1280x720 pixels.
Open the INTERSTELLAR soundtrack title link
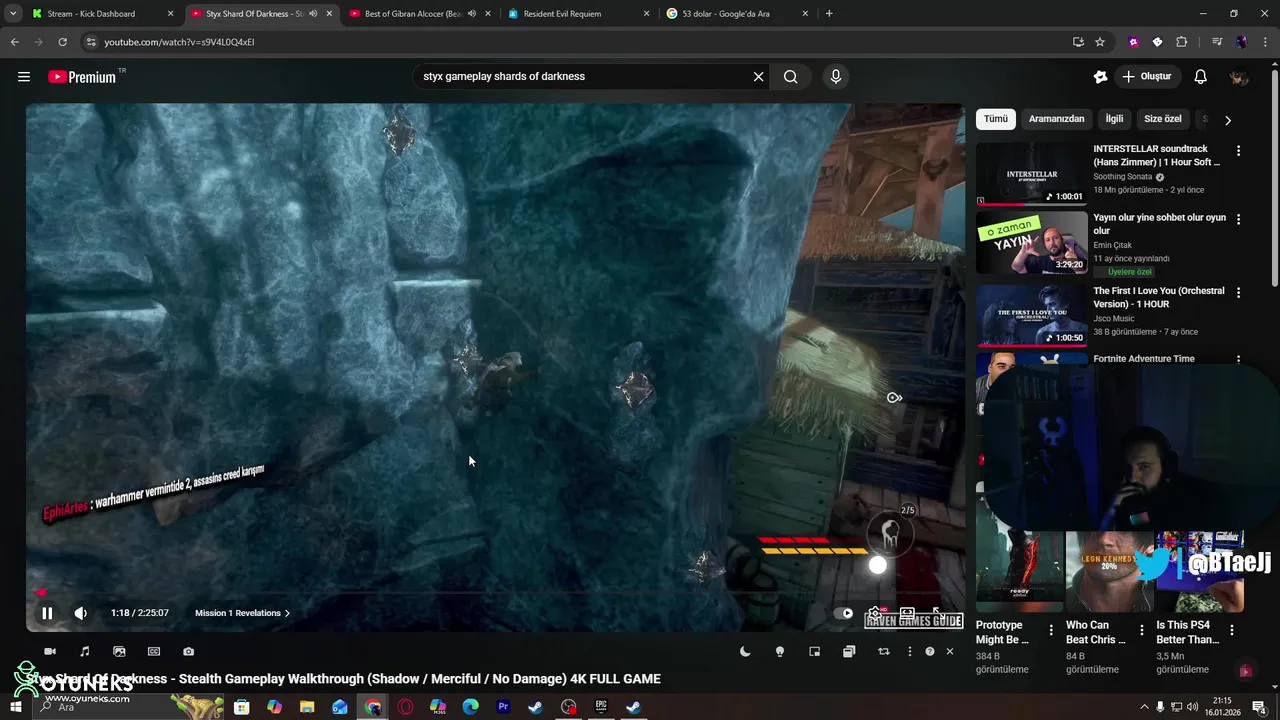click(1157, 155)
